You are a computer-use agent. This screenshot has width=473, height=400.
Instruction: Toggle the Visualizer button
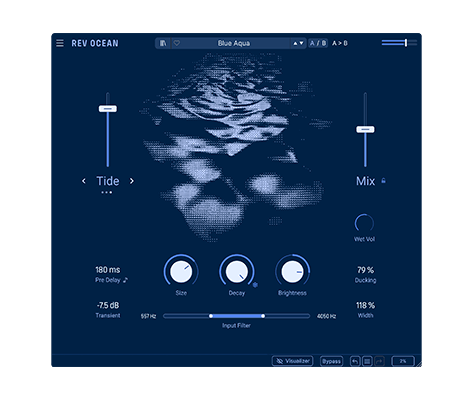pos(292,361)
